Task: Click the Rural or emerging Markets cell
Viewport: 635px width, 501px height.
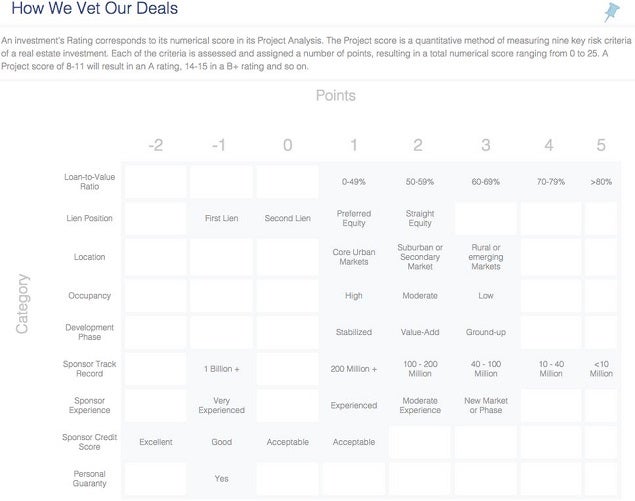Action: 486,257
